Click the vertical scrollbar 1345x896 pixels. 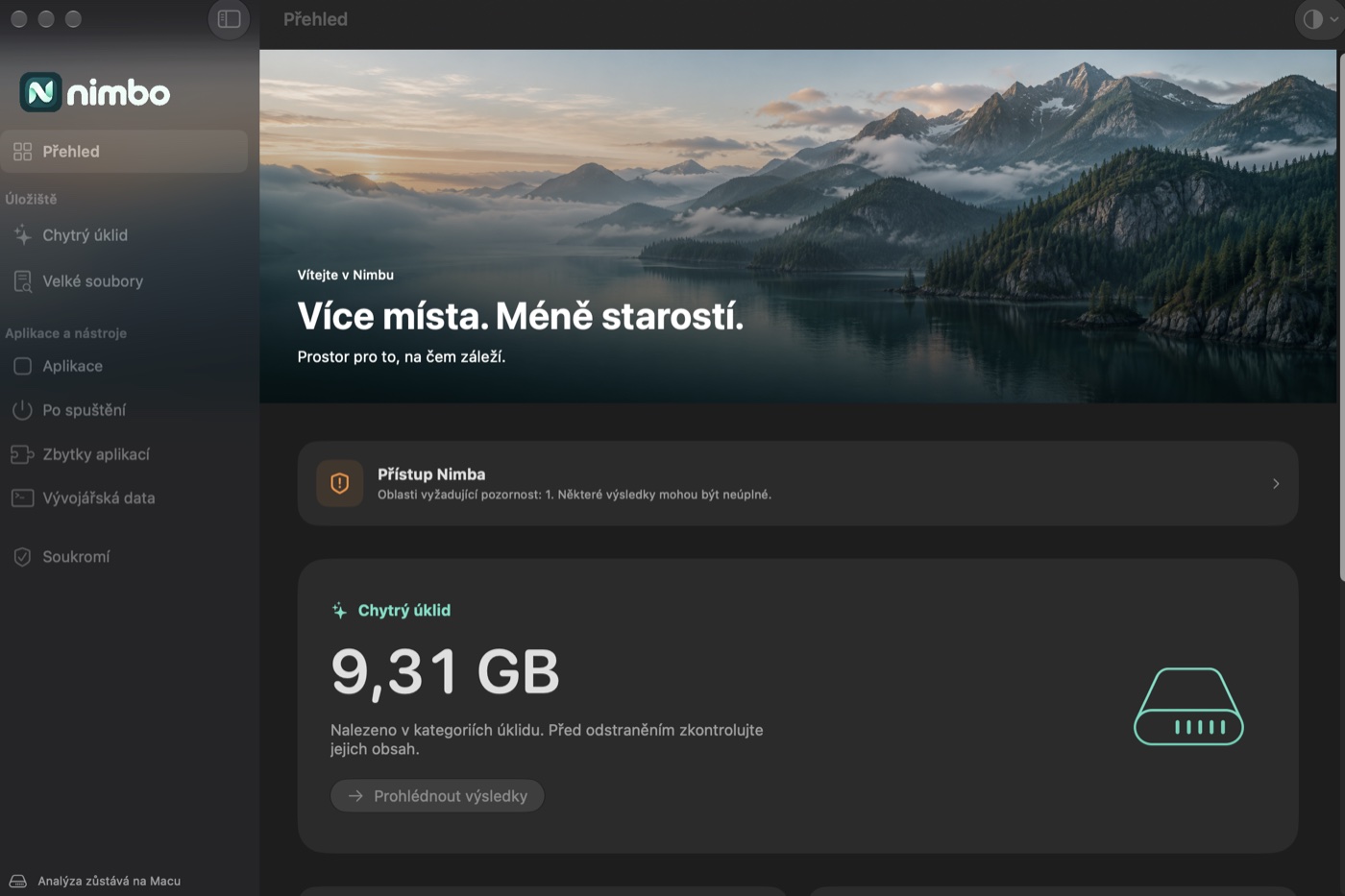point(1341,317)
